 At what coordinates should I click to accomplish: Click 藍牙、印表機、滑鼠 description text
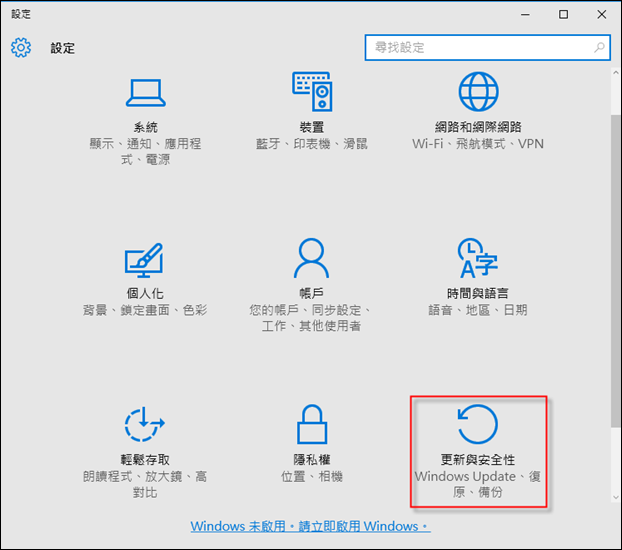312,144
